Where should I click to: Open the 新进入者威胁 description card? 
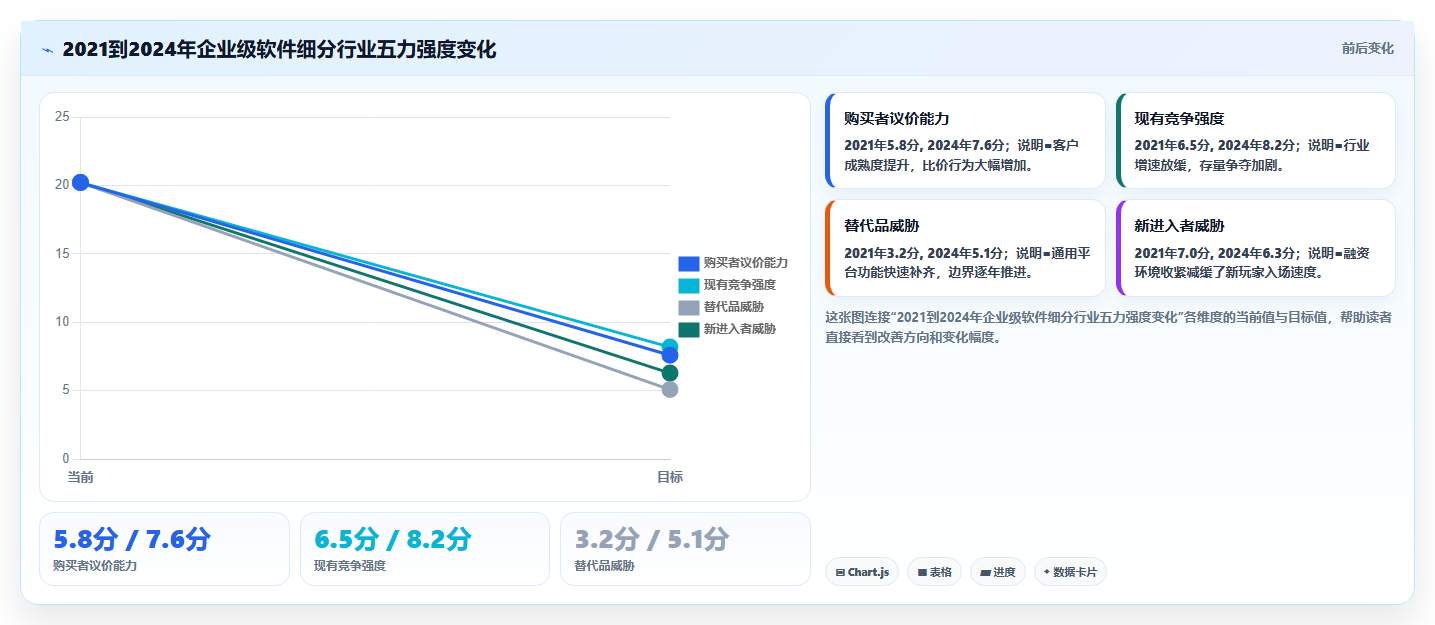1255,248
